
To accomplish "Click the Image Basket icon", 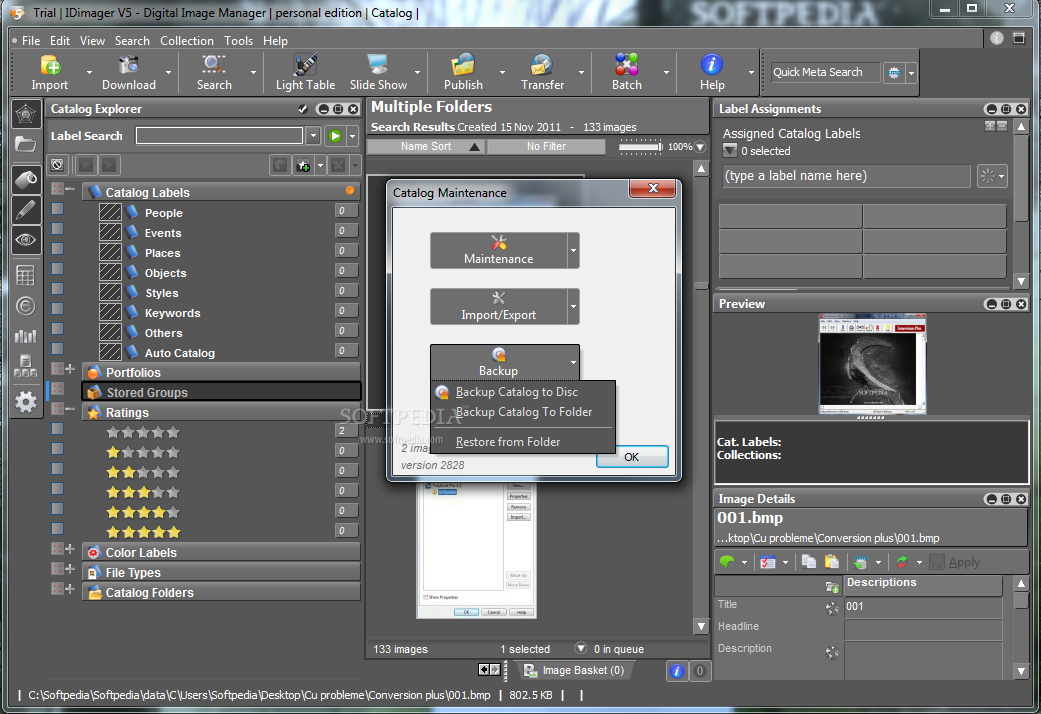I will [x=530, y=671].
